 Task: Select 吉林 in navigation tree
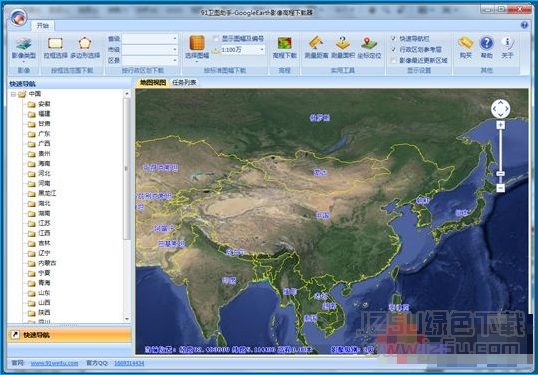tap(44, 243)
